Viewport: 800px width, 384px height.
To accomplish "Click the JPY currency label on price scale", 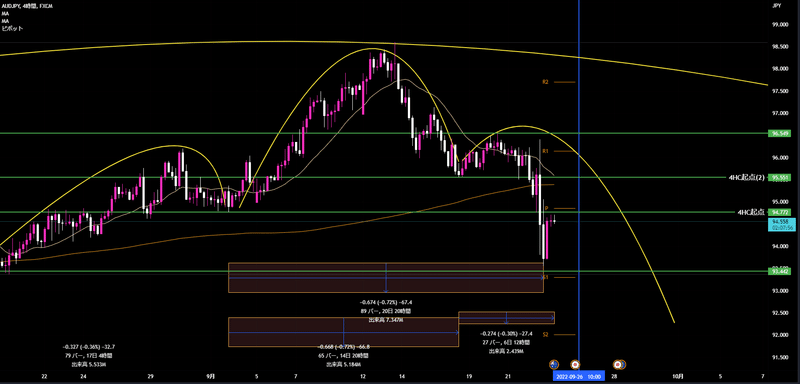I will click(778, 6).
